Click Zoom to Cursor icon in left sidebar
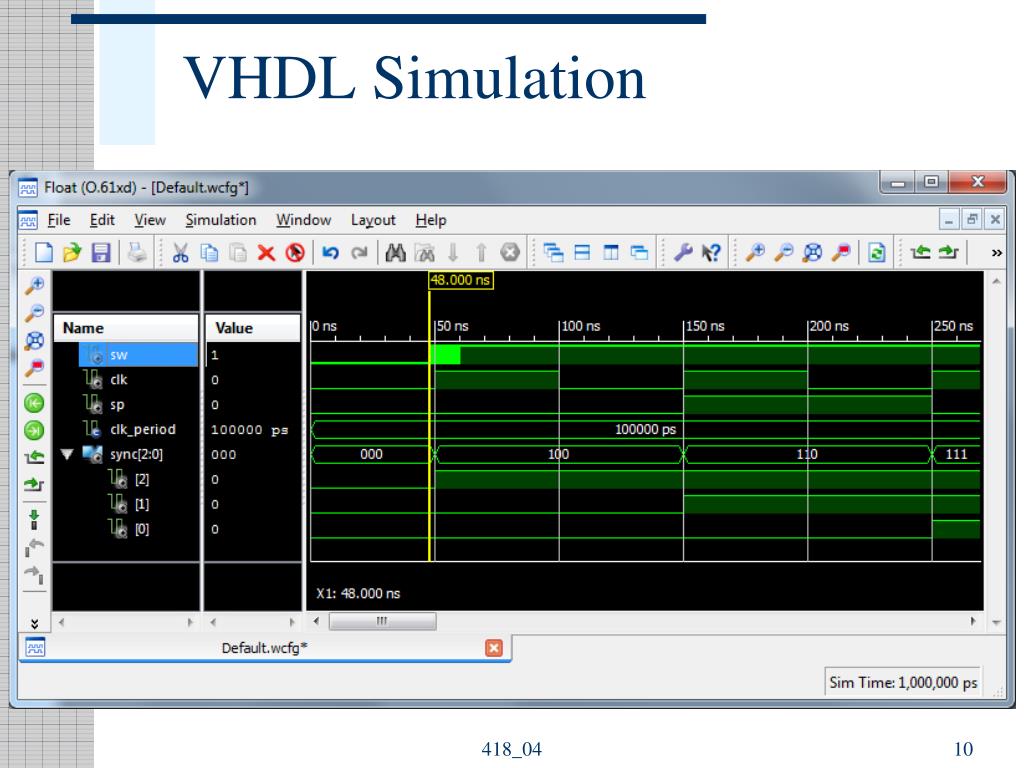 pos(34,368)
